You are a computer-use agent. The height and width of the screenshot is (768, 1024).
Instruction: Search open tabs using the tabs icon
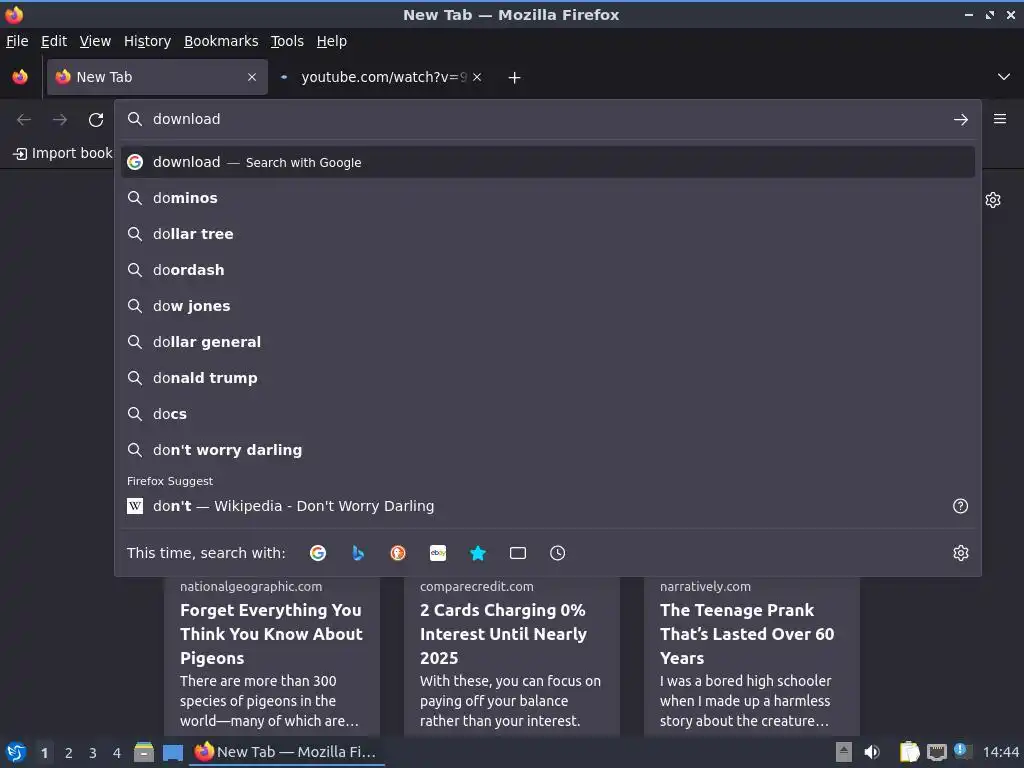518,553
